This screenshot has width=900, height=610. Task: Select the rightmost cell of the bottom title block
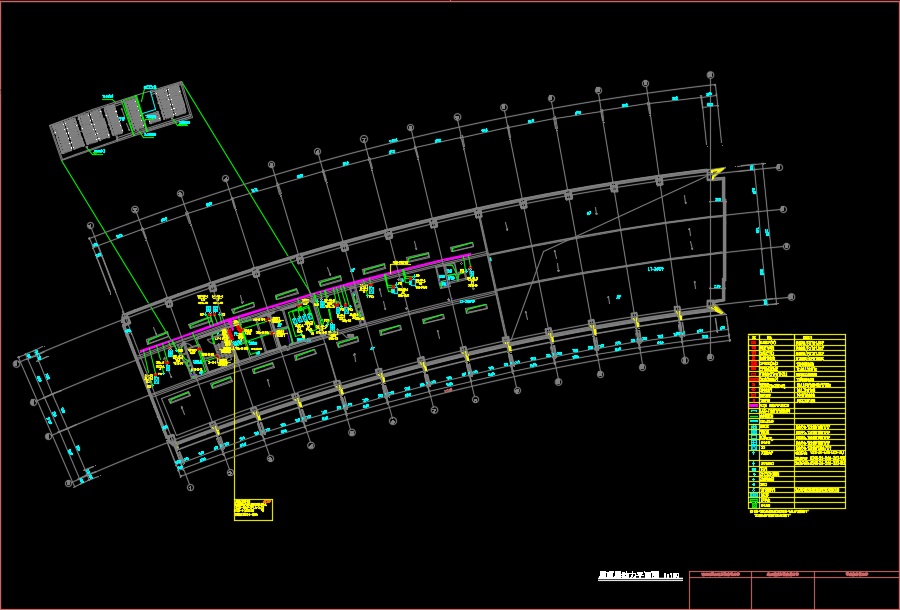tap(857, 574)
